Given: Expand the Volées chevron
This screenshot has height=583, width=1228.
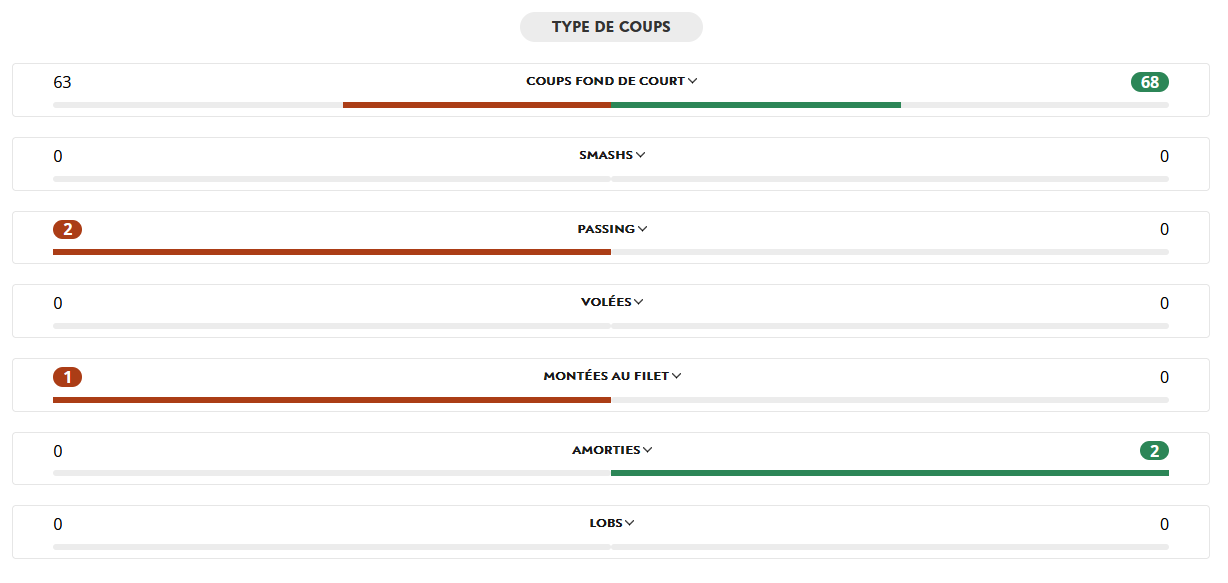Looking at the screenshot, I should coord(639,302).
